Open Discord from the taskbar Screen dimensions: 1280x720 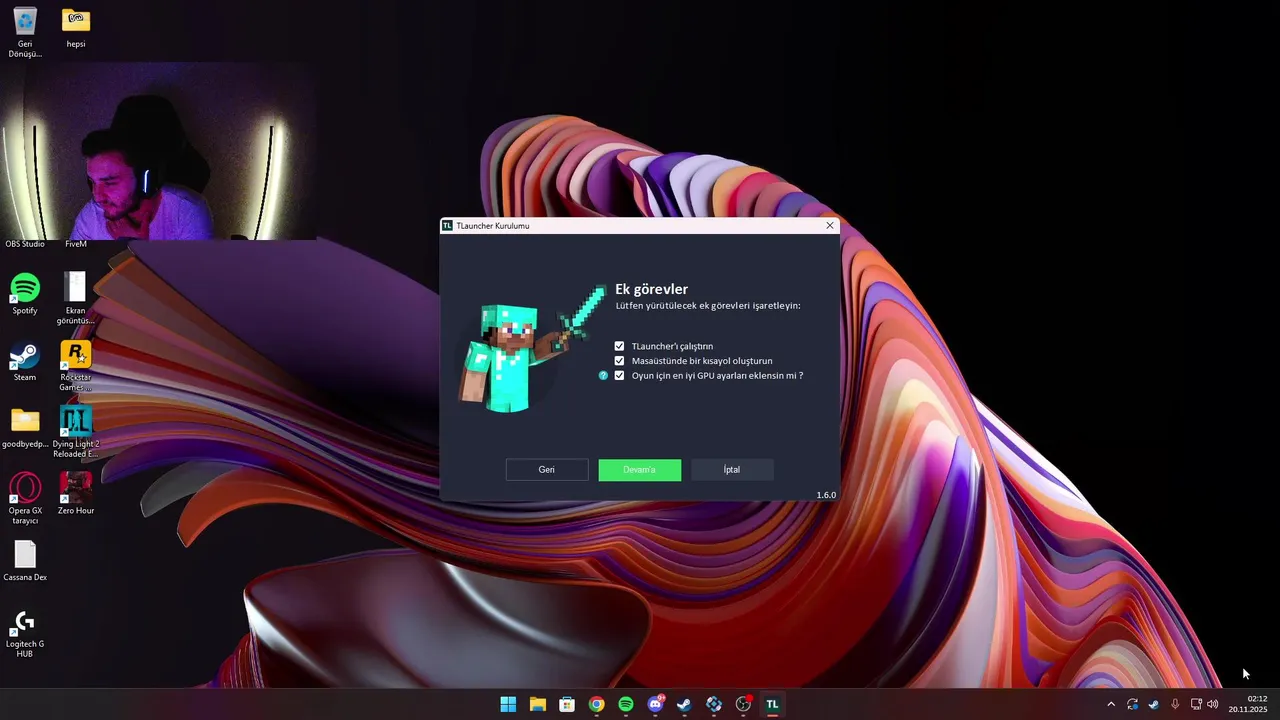point(655,704)
